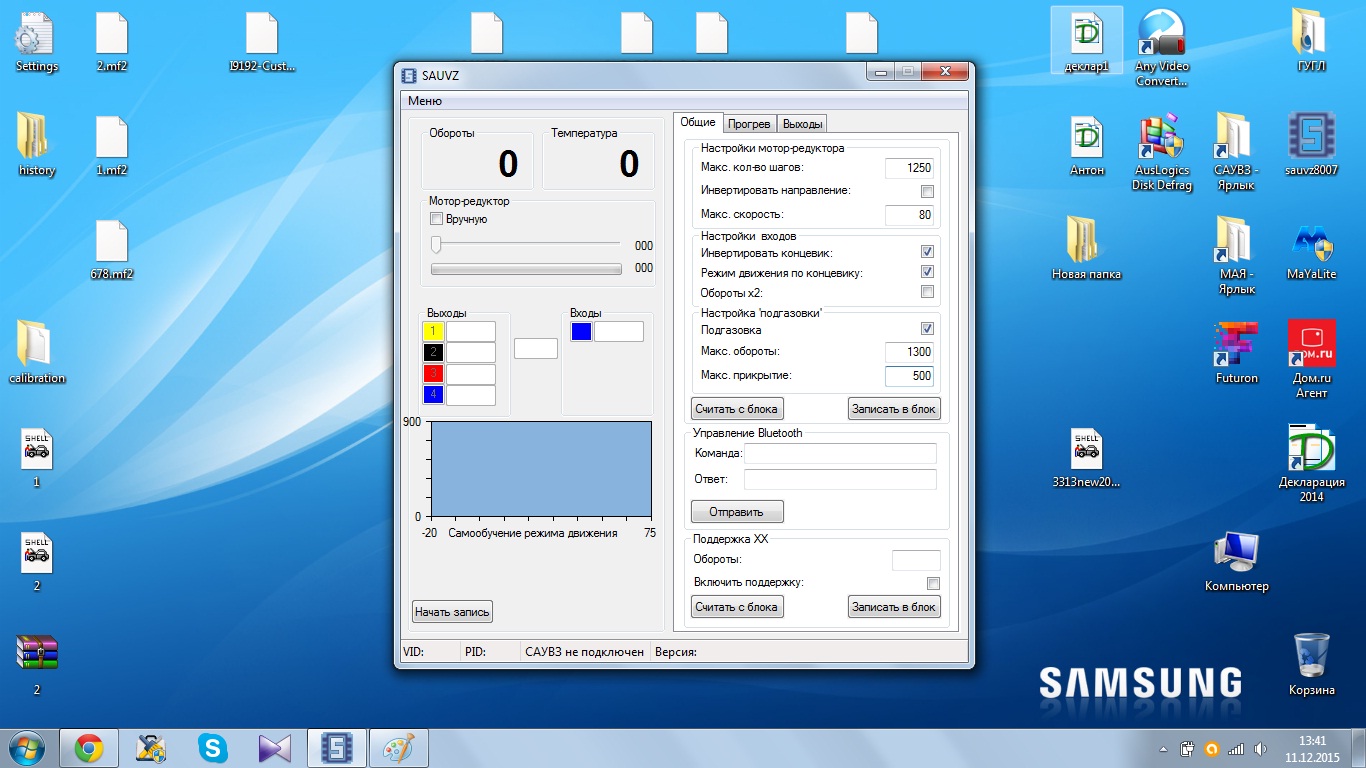Send the Bluetooth command with Отправить

click(x=737, y=512)
